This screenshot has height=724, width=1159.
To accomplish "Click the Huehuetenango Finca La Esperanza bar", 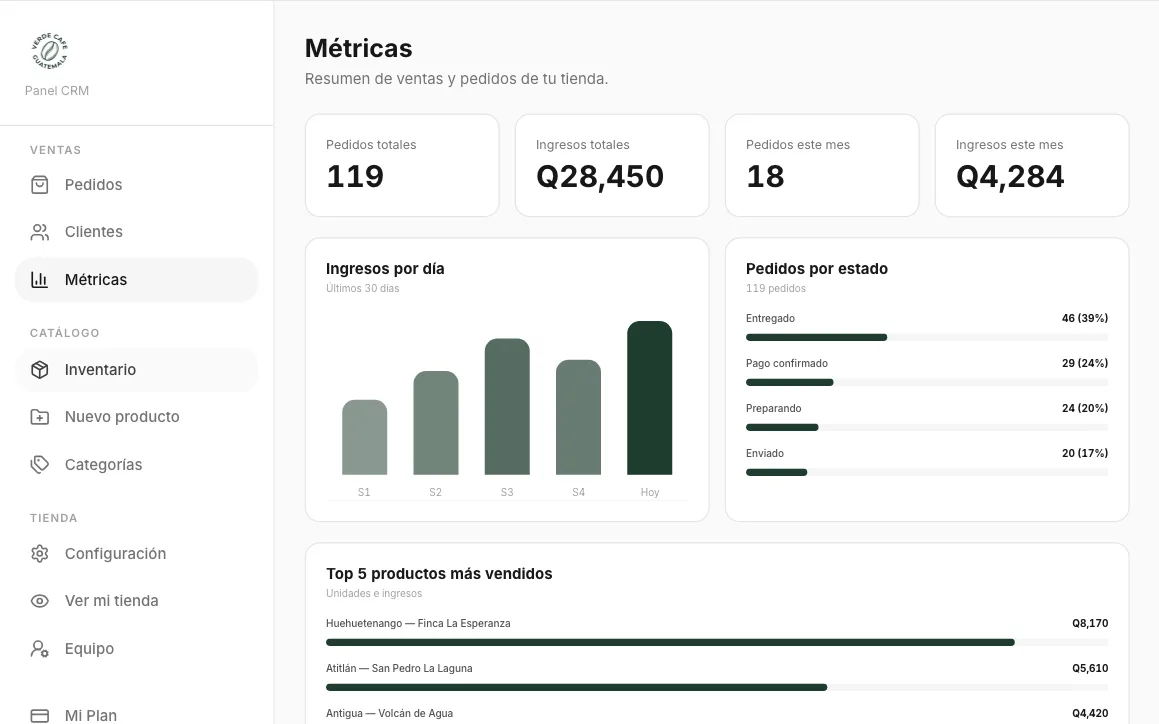I will (717, 643).
